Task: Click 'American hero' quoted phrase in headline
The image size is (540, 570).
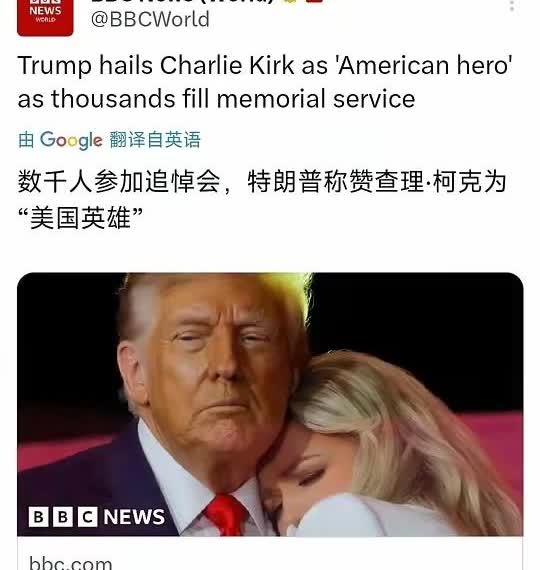Action: pos(425,65)
